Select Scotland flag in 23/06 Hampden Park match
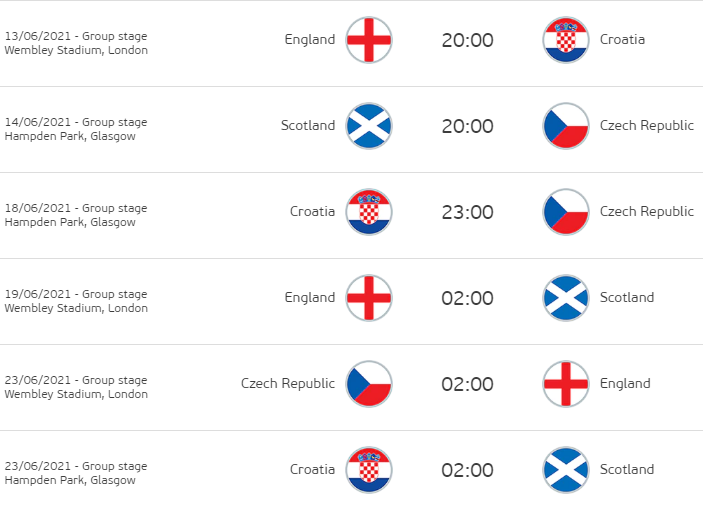The width and height of the screenshot is (703, 524). coord(566,470)
